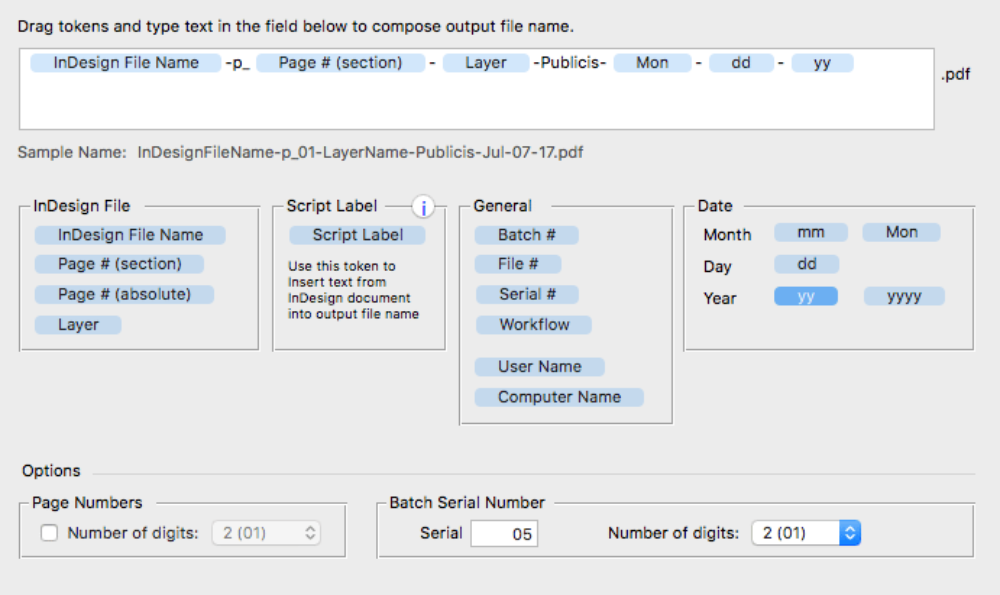Open Page Numbers digits dropdown

(x=266, y=533)
